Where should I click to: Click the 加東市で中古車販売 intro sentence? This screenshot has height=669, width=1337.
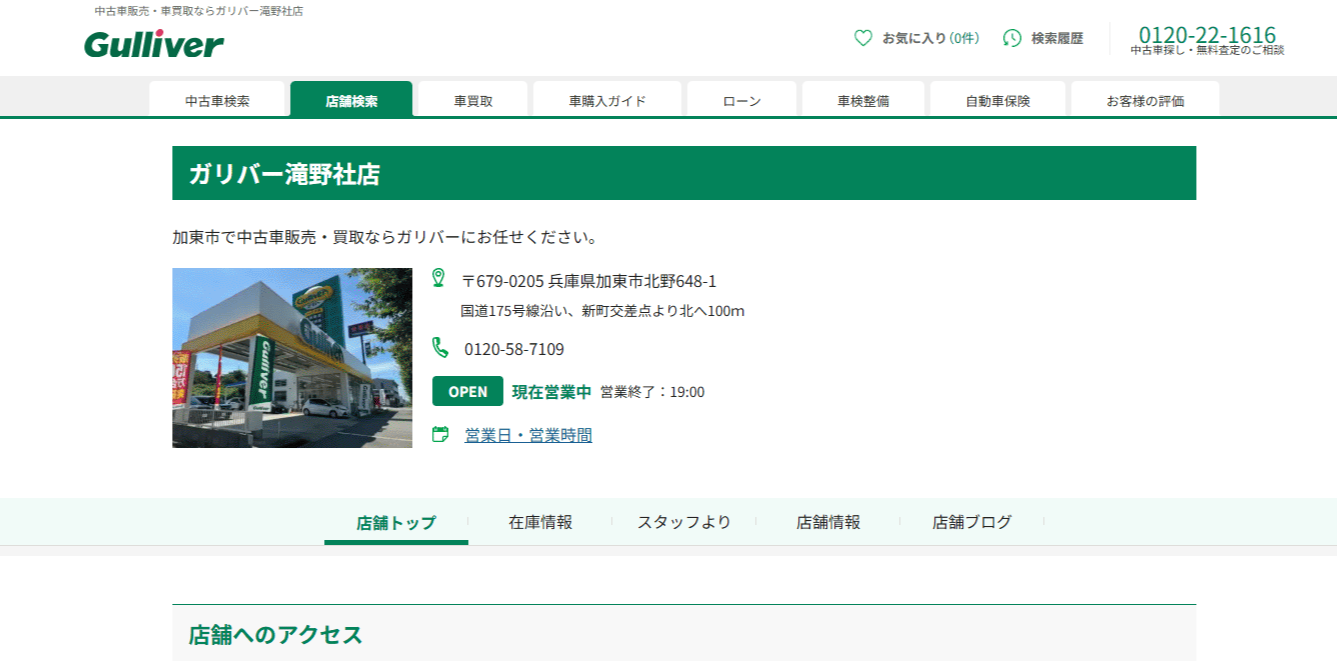pos(385,238)
